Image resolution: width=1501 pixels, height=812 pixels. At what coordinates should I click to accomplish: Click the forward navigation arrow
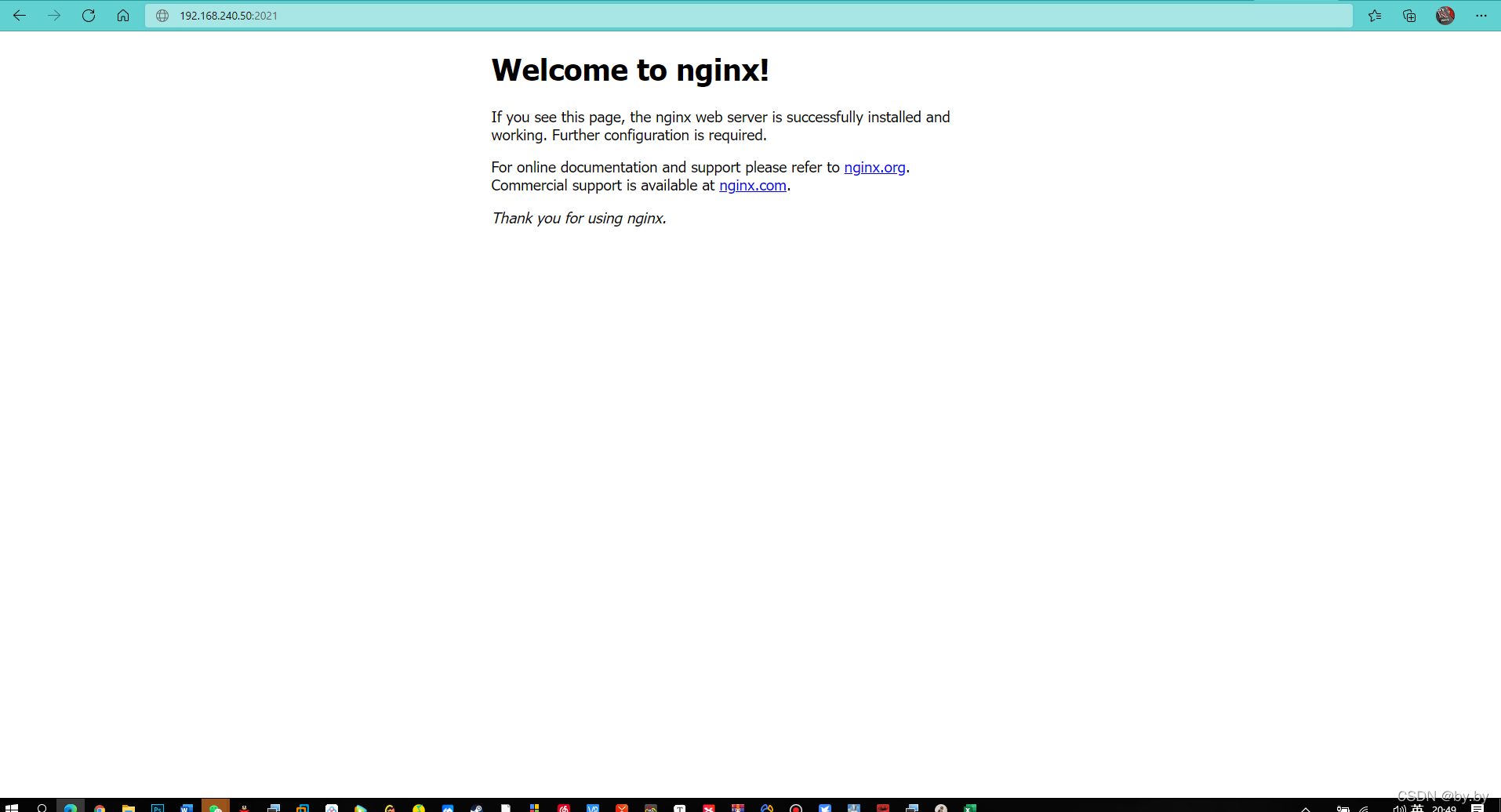click(54, 16)
